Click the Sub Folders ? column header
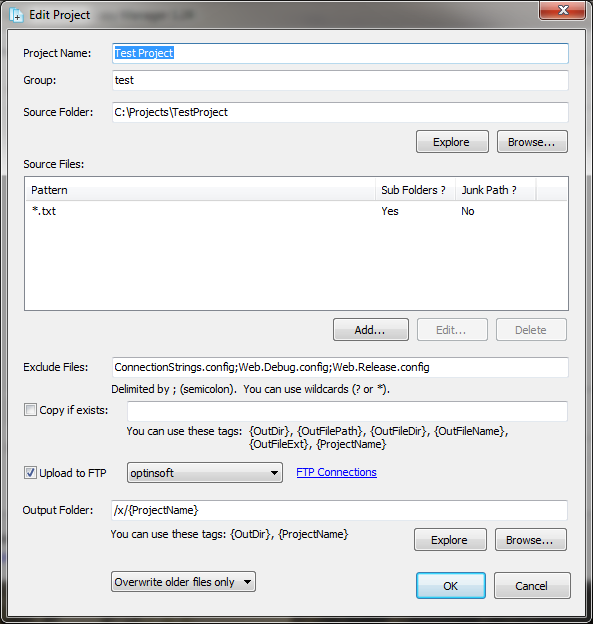 415,190
